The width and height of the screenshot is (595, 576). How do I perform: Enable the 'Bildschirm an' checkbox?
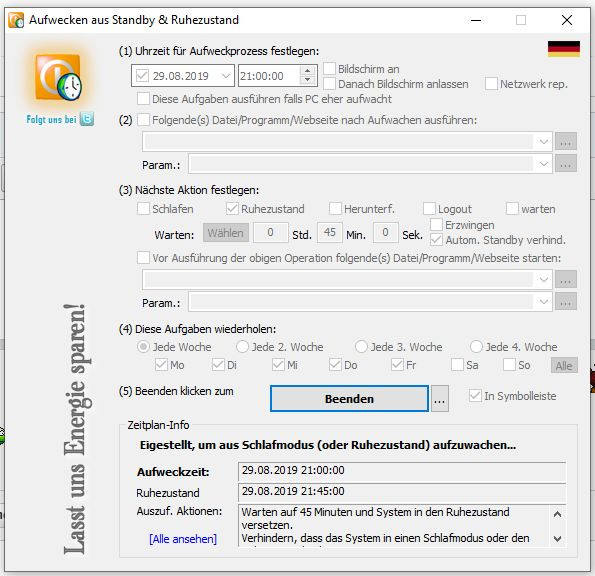329,69
